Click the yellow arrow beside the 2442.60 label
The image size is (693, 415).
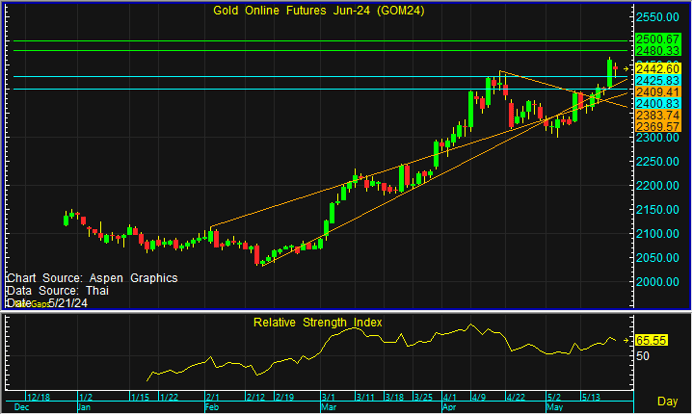click(626, 69)
